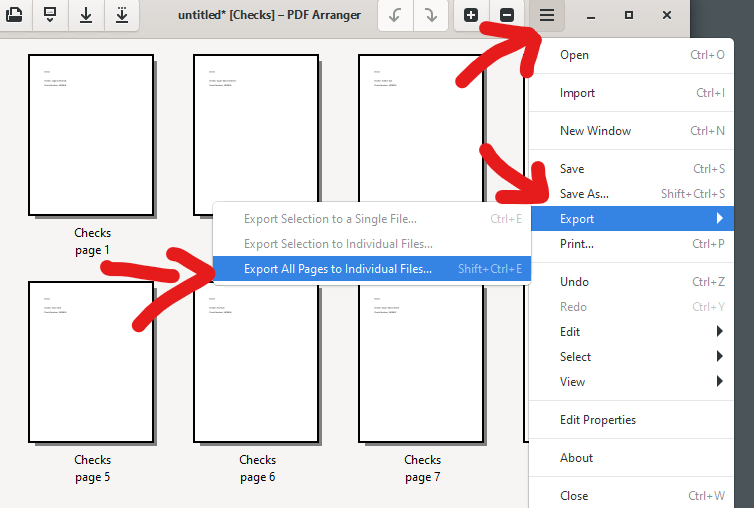Select the top-row thumbnail above Checks page 6

point(256,127)
